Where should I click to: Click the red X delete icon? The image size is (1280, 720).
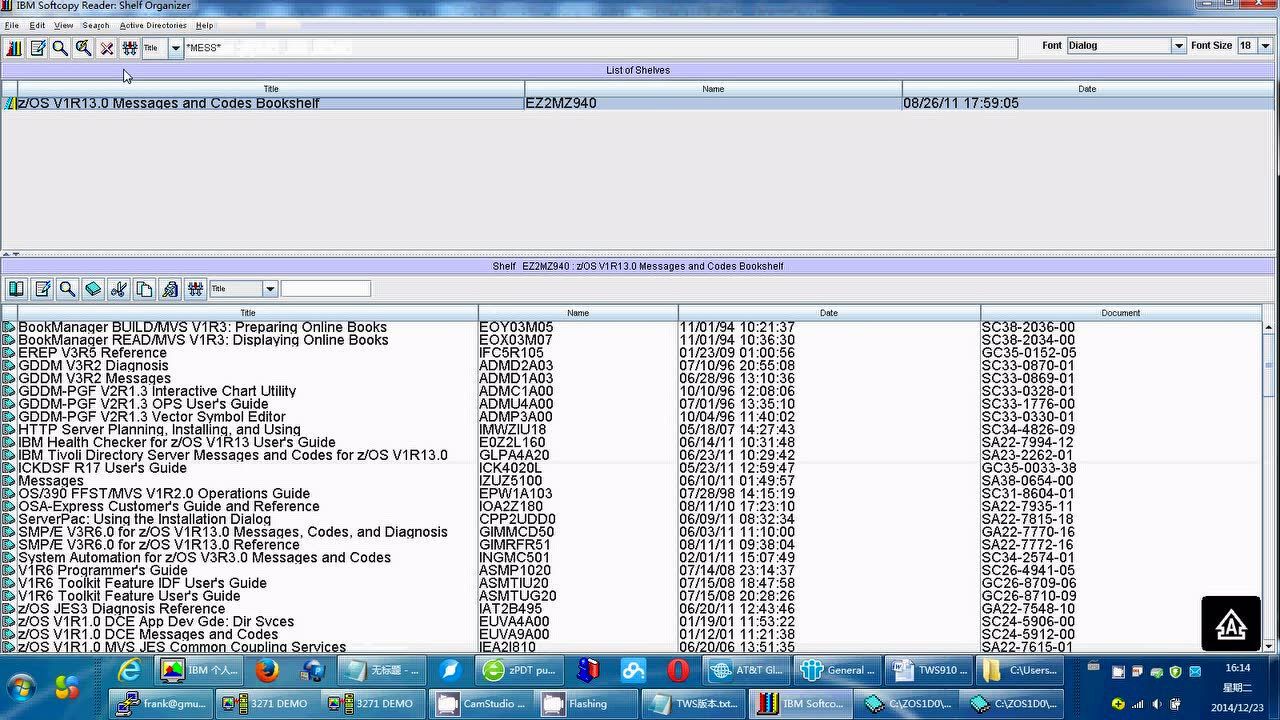point(107,48)
